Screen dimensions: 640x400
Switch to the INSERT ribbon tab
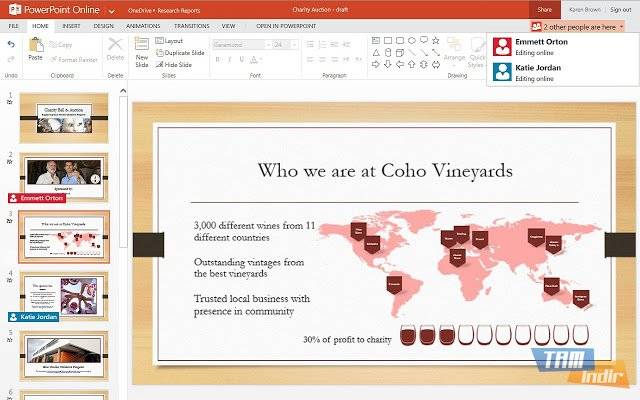tap(71, 25)
